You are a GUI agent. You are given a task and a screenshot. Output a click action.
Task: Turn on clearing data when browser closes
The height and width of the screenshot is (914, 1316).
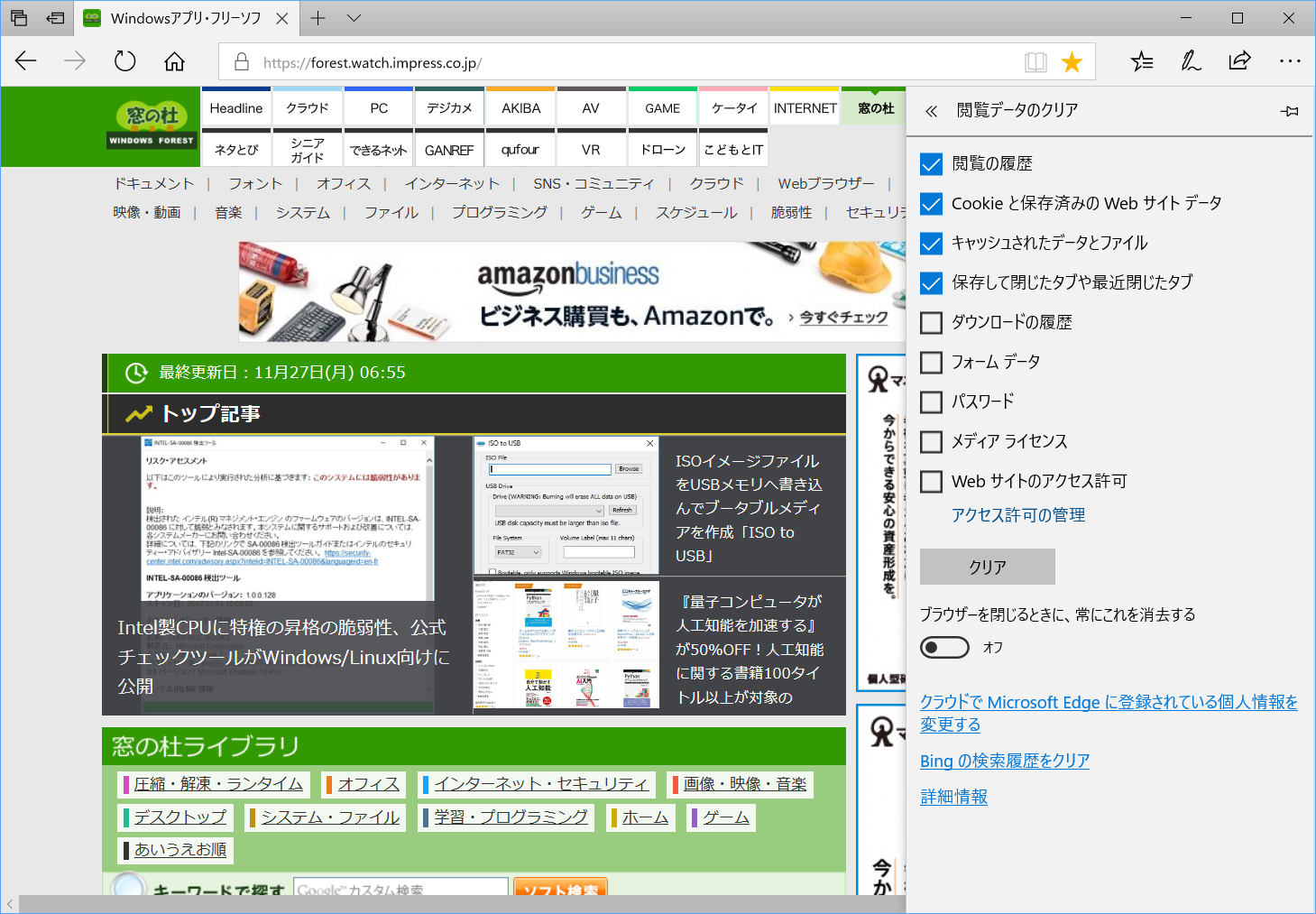[944, 647]
